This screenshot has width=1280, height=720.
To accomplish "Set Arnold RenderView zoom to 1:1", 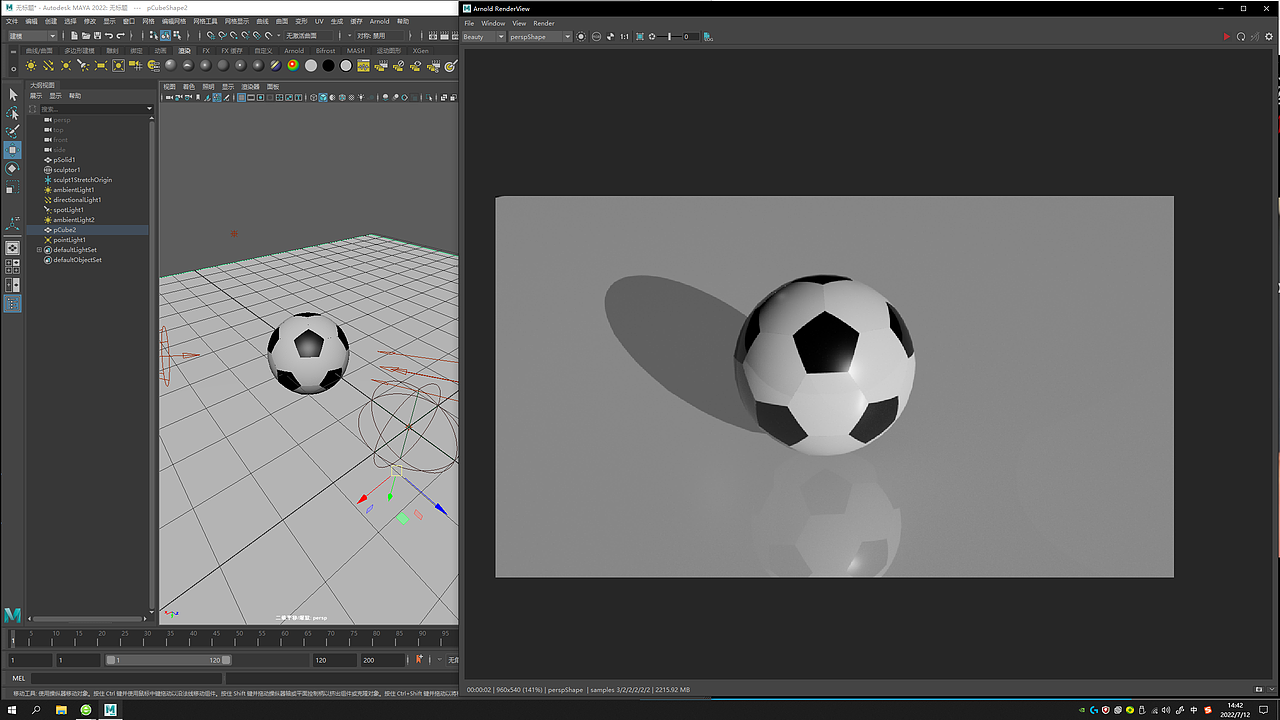I will 625,37.
